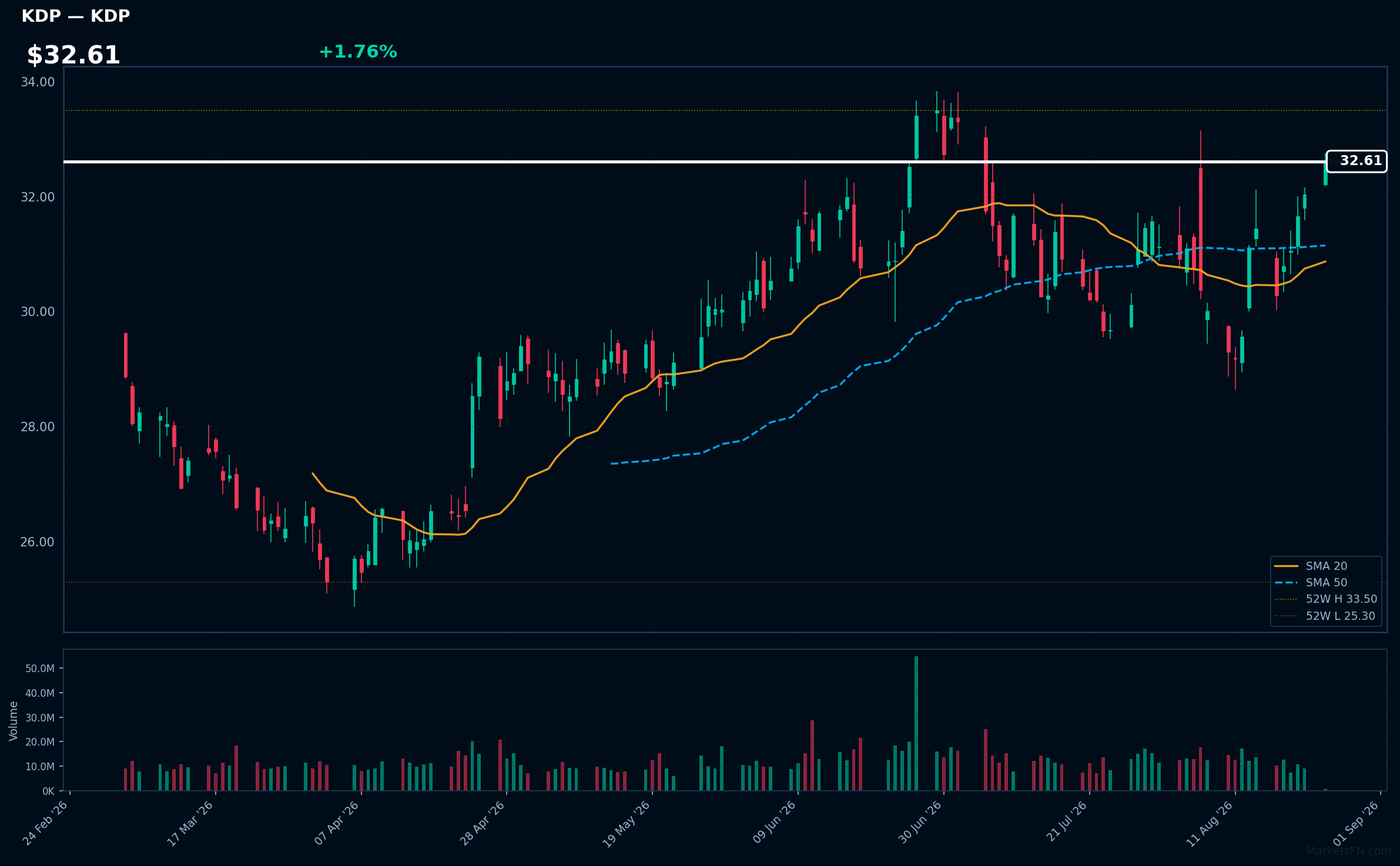Select the $32.61 current price text
Viewport: 1400px width, 866px height.
click(73, 55)
